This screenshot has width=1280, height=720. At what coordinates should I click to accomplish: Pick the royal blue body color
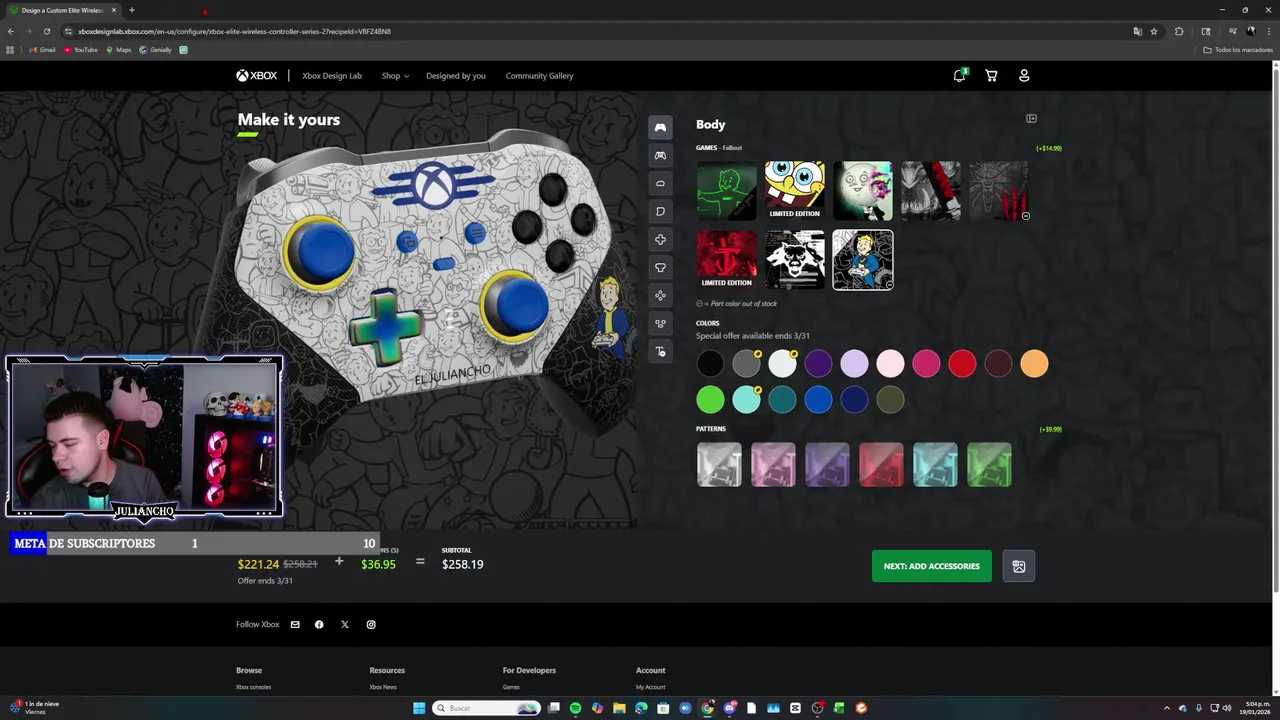tap(818, 400)
